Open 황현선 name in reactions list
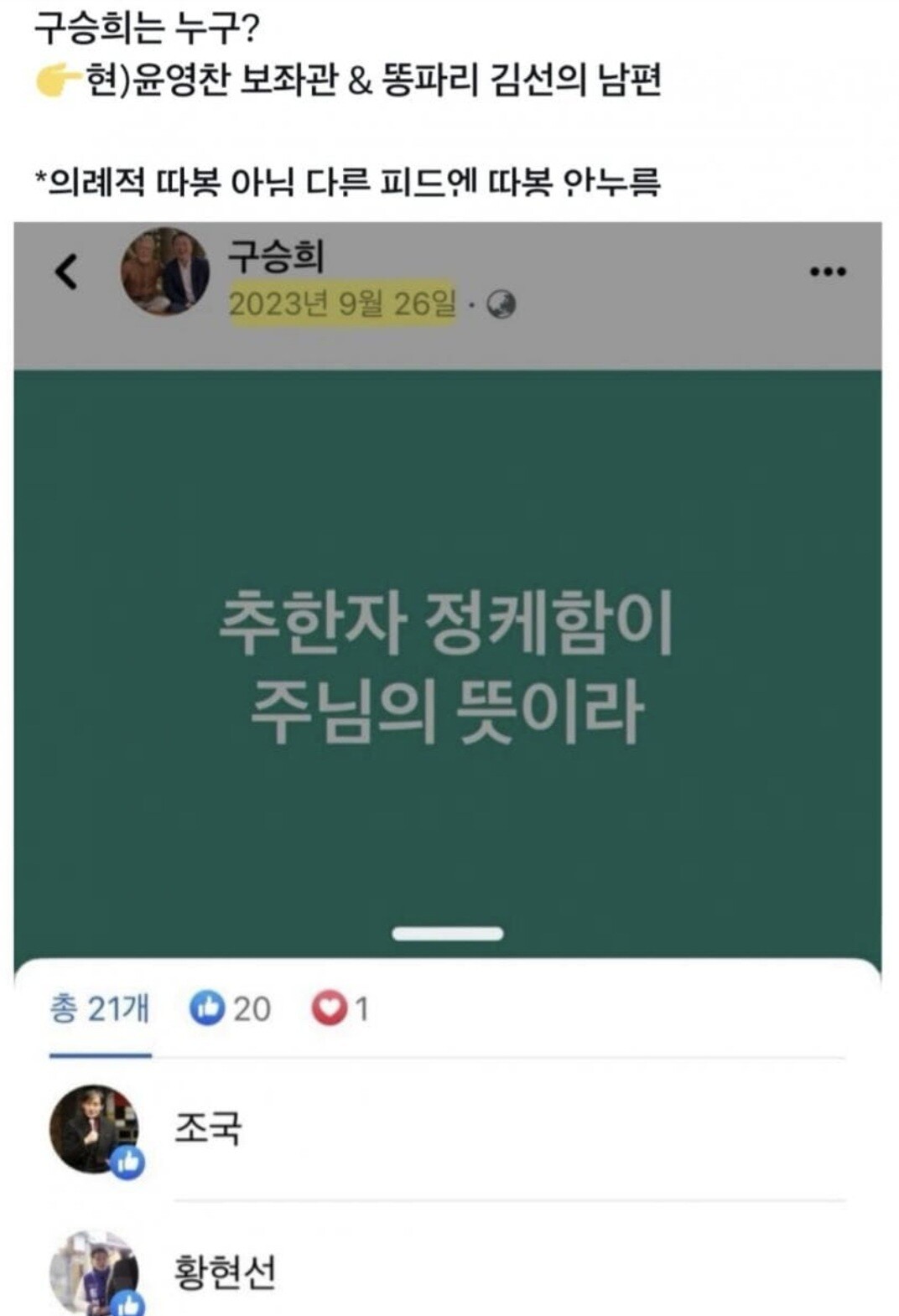The image size is (899, 1316). [x=225, y=1272]
